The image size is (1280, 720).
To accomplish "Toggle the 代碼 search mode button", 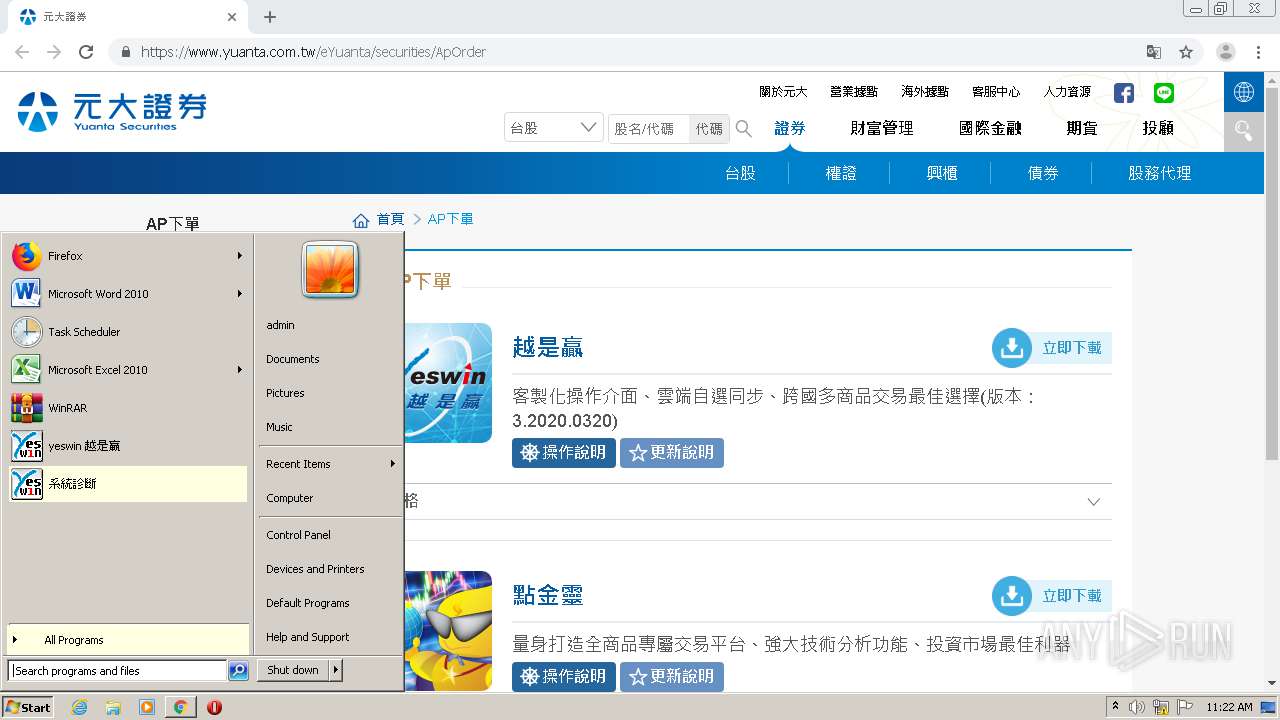I will (709, 129).
